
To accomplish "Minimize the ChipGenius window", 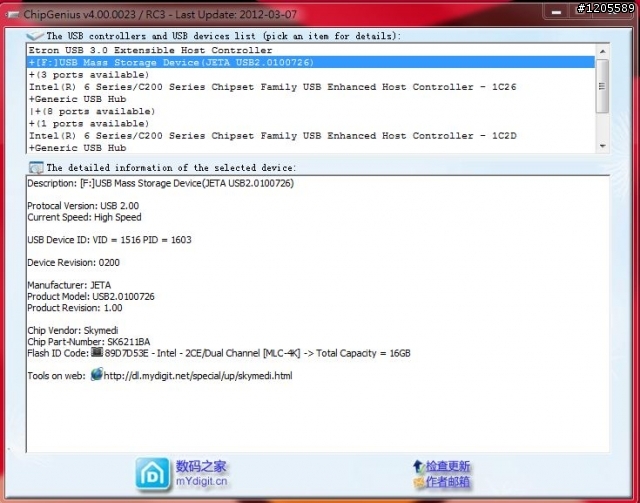I will pos(556,12).
